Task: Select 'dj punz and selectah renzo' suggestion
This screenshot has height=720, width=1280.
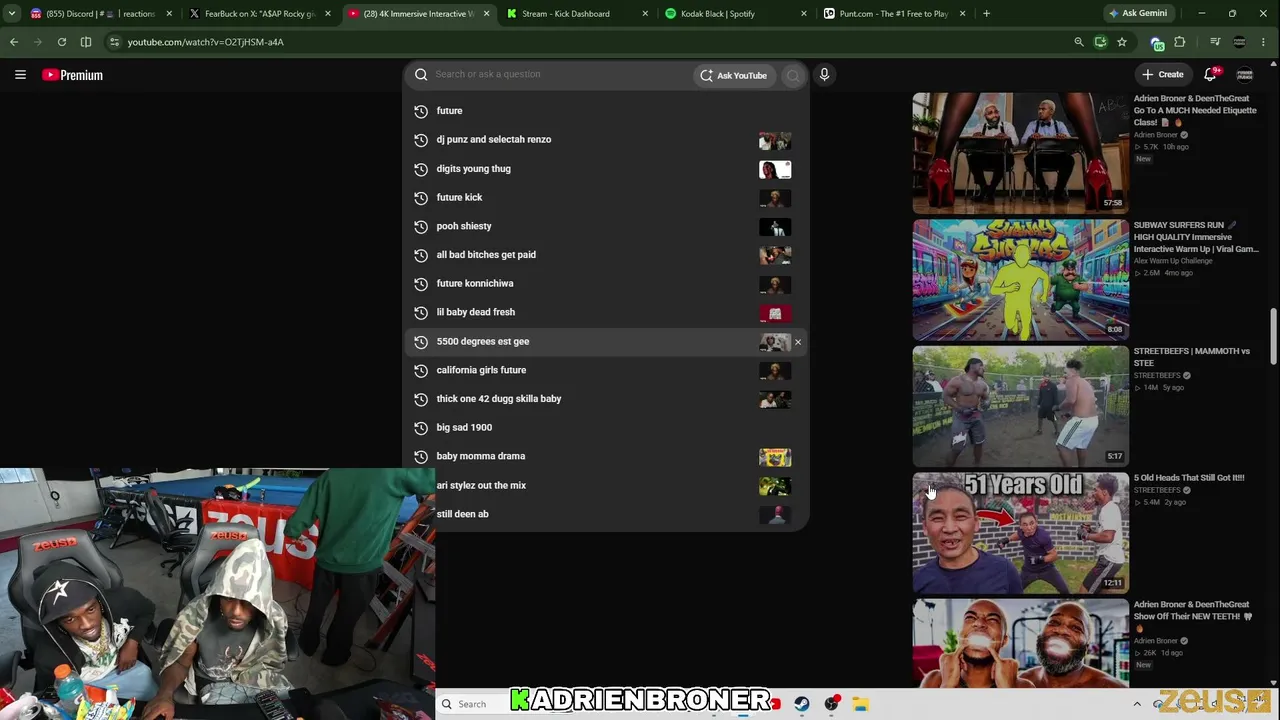Action: tap(605, 140)
